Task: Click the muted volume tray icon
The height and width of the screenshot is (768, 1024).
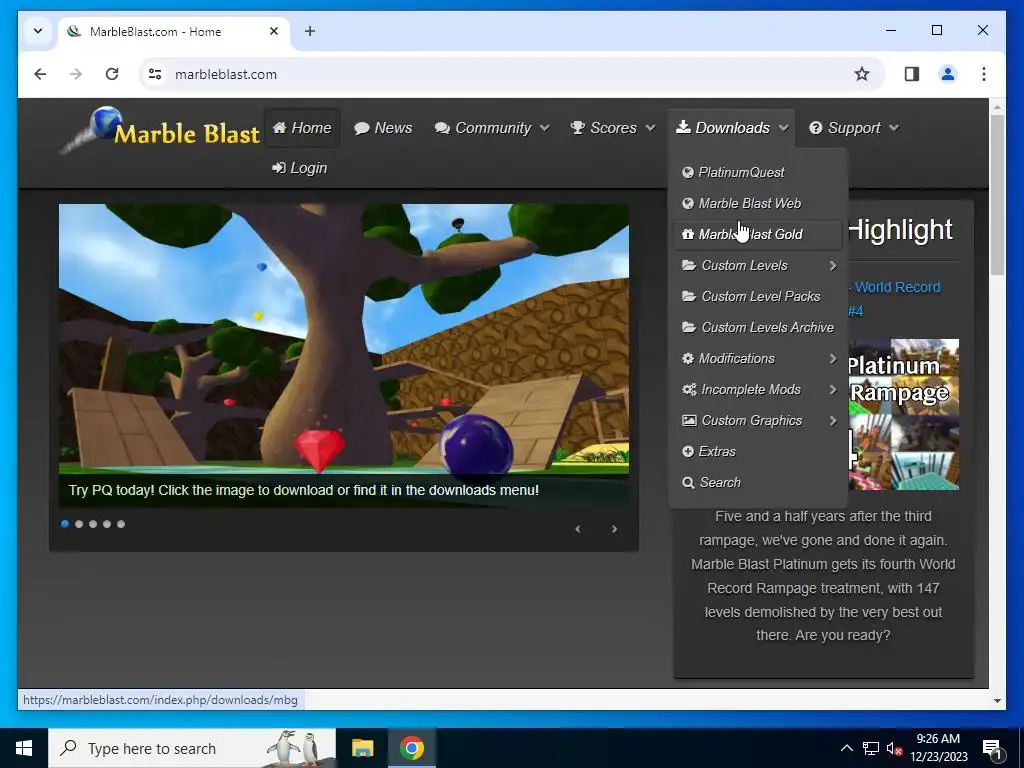Action: click(894, 748)
